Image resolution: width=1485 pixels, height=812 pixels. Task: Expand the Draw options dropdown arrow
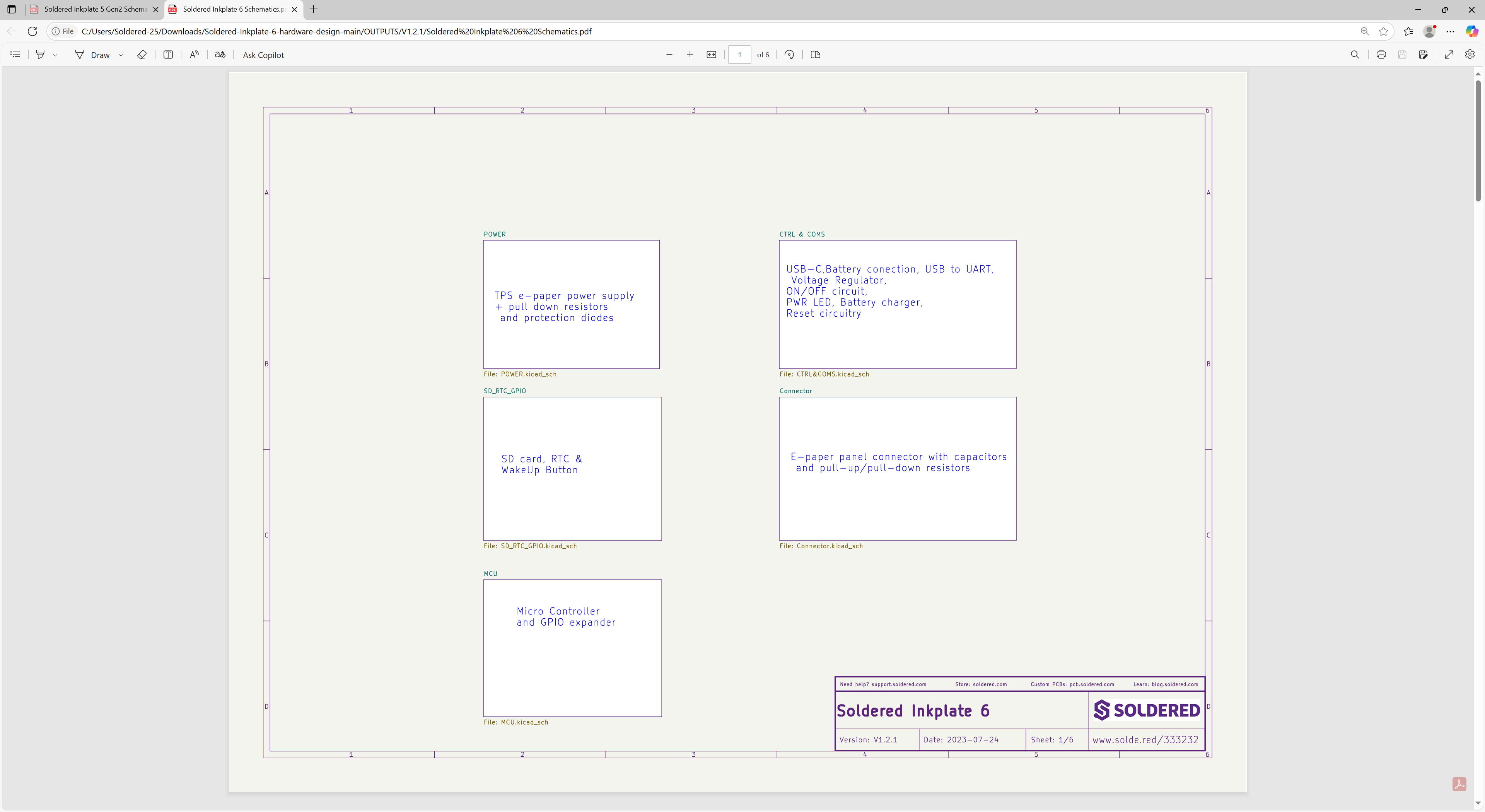121,55
